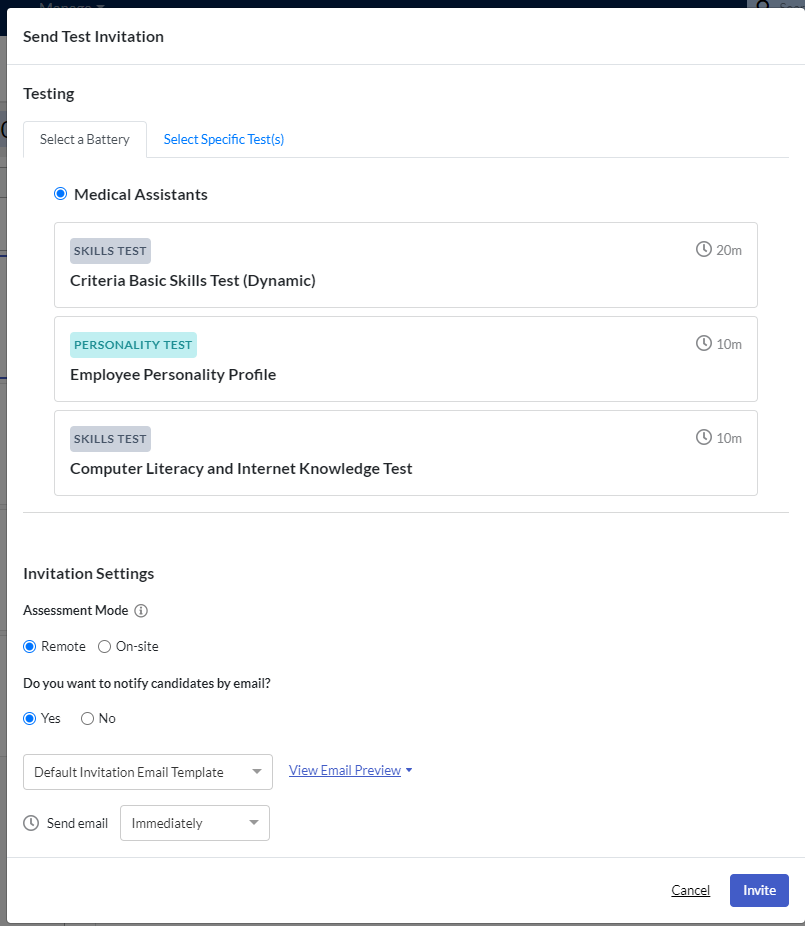This screenshot has height=926, width=805.
Task: Click the clock icon beside 20m duration
Action: coord(703,249)
